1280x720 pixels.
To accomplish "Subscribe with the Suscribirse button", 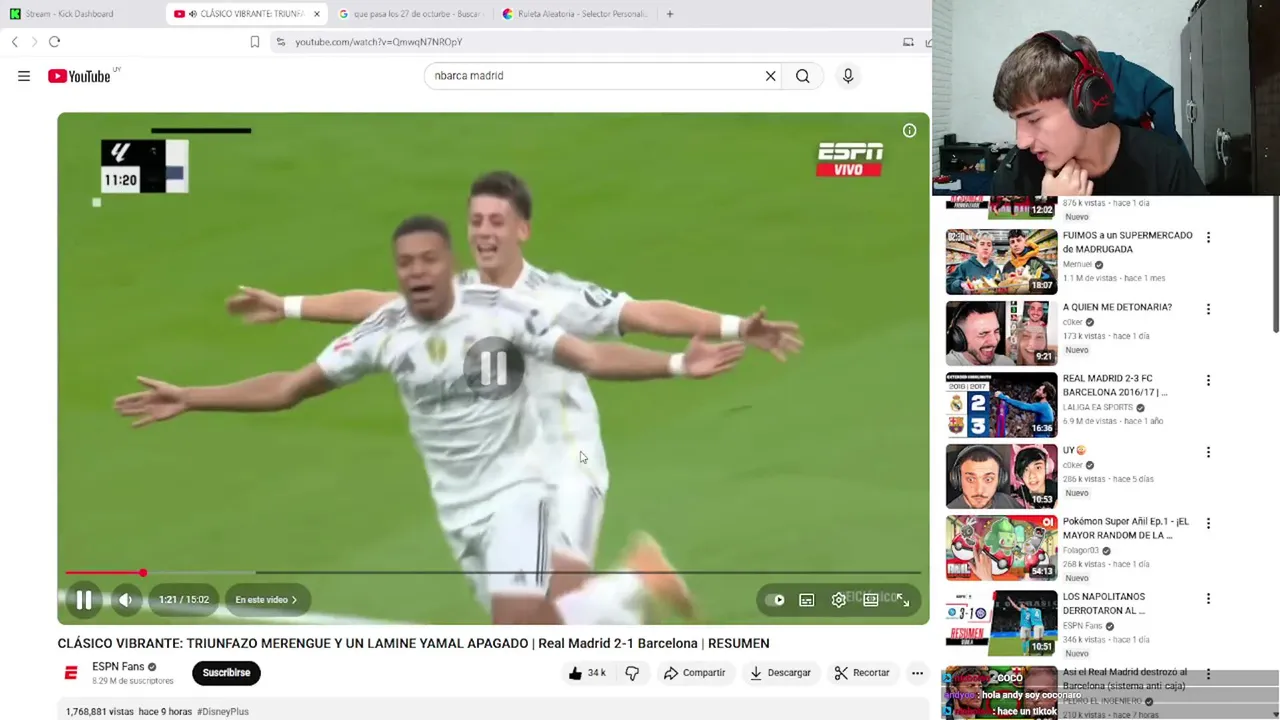I will click(x=227, y=673).
